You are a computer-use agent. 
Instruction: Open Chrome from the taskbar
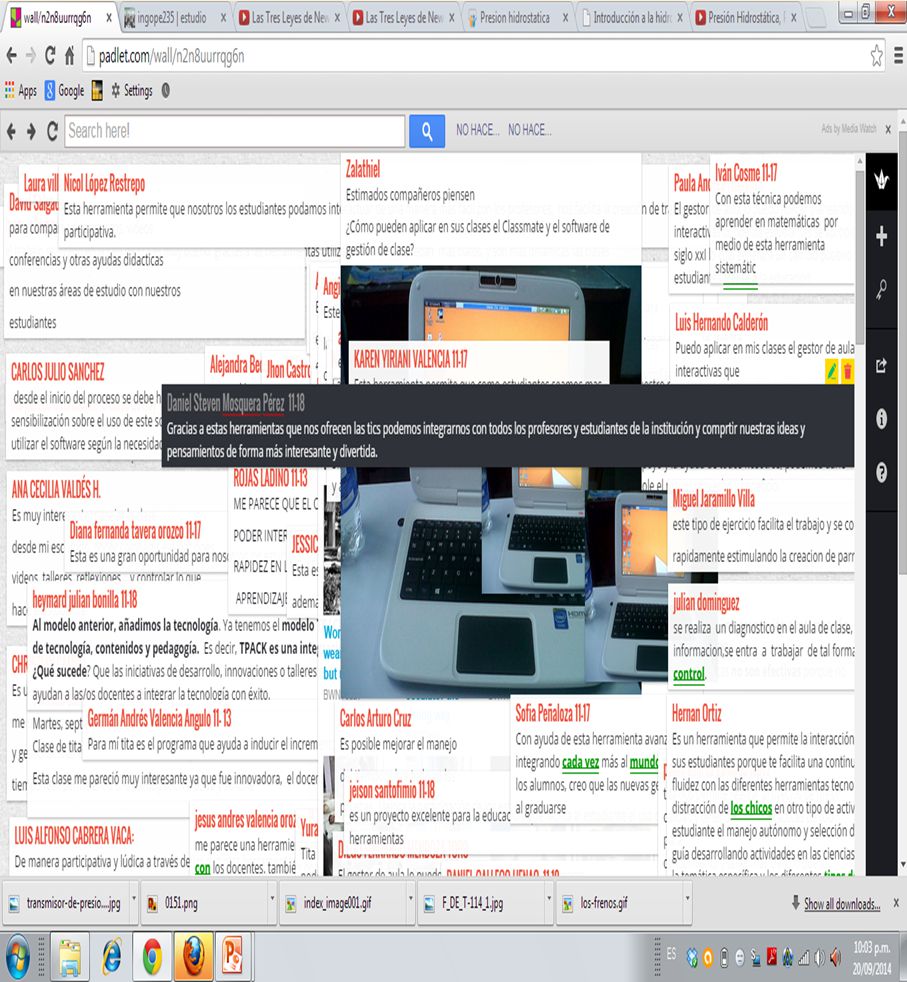pyautogui.click(x=152, y=956)
